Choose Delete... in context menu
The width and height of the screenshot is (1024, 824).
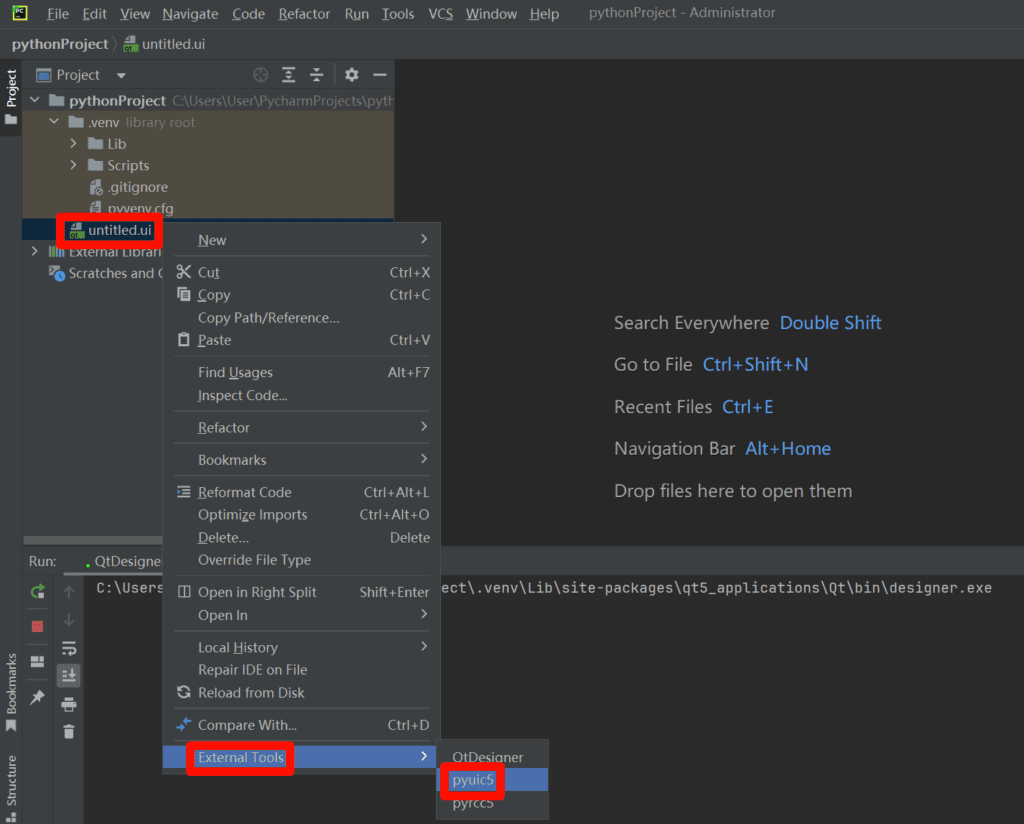(301, 537)
